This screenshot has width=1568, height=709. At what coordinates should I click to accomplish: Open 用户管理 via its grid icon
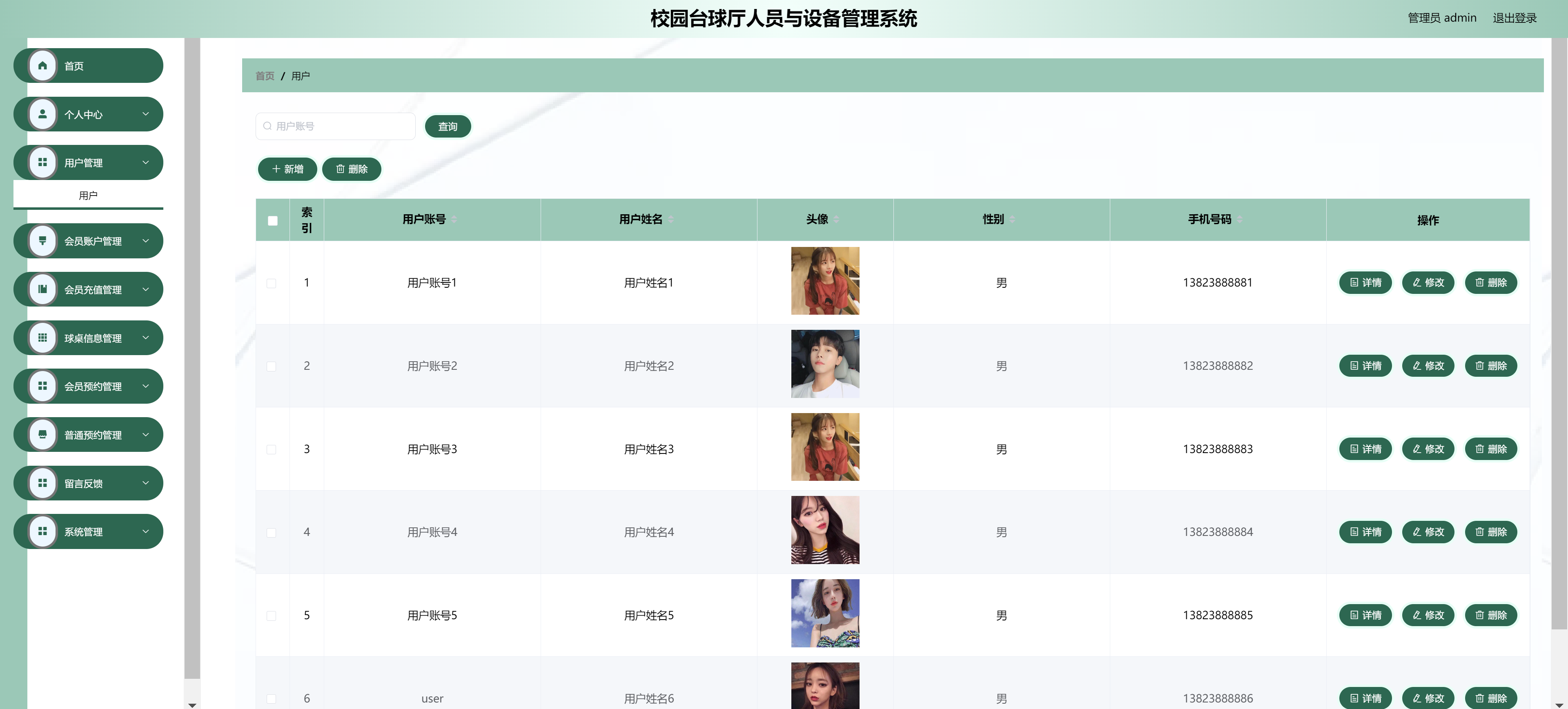pyautogui.click(x=42, y=162)
